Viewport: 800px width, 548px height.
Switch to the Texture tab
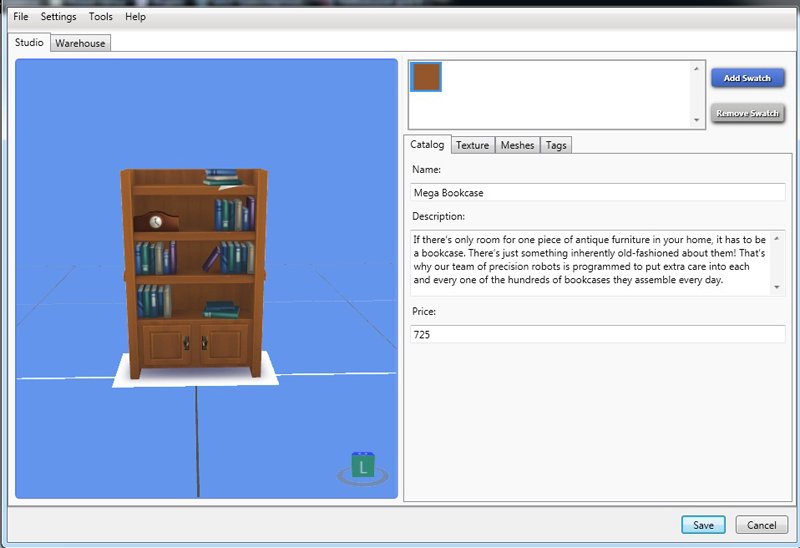[x=472, y=145]
